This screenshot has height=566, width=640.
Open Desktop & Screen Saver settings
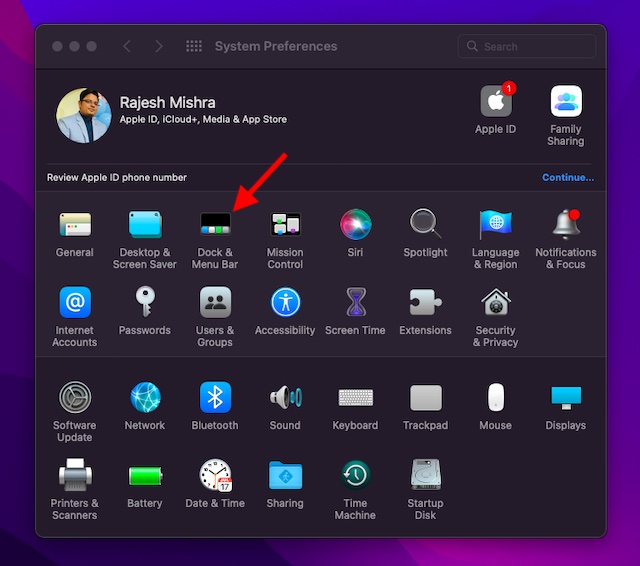[145, 224]
